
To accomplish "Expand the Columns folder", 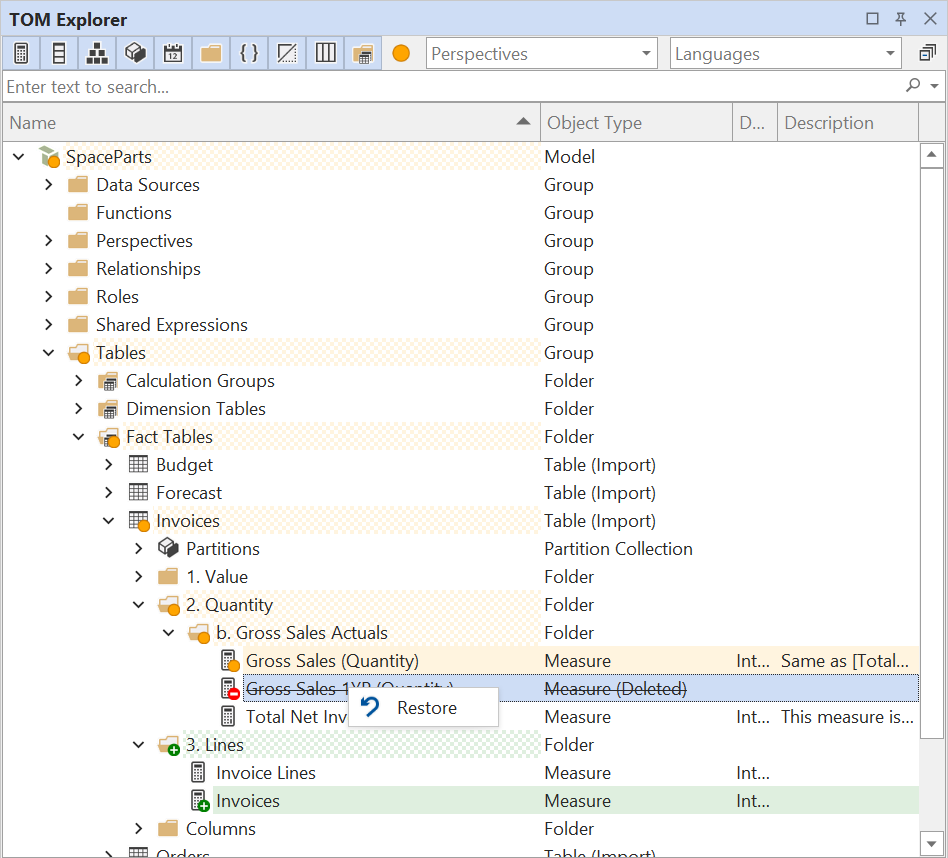I will pos(138,828).
